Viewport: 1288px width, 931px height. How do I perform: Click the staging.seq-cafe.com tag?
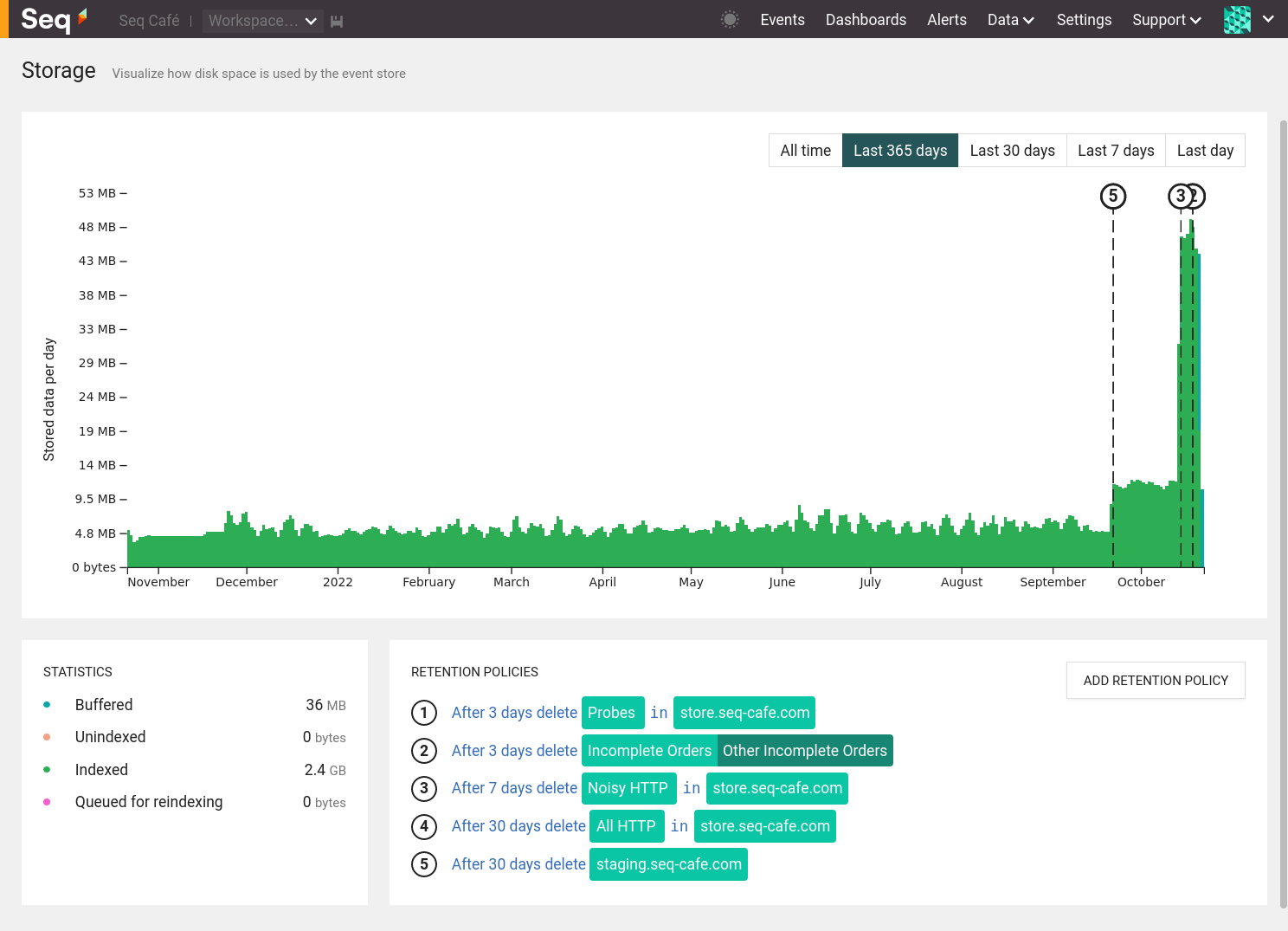(x=668, y=864)
